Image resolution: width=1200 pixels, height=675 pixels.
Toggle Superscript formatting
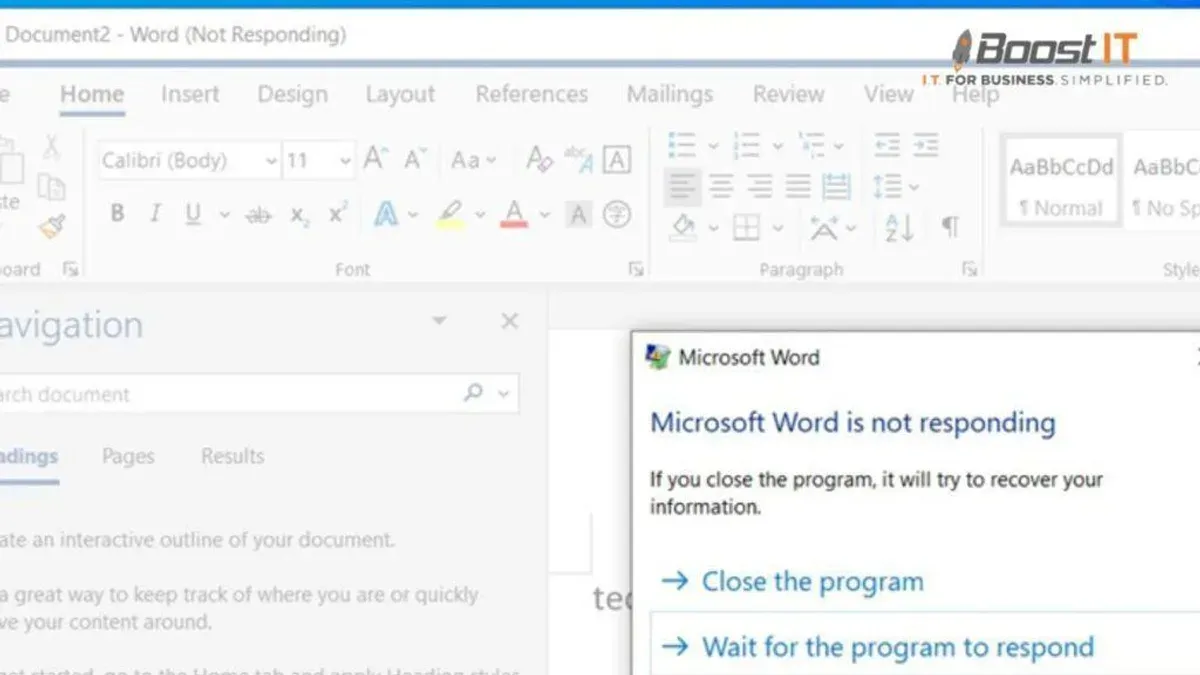click(338, 213)
